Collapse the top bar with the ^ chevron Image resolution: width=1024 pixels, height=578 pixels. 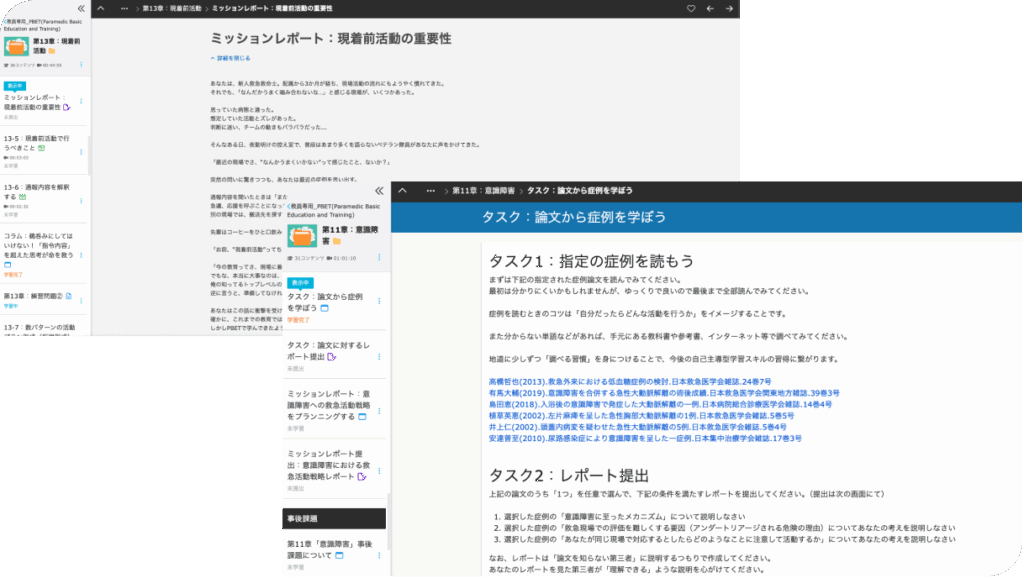(x=100, y=9)
